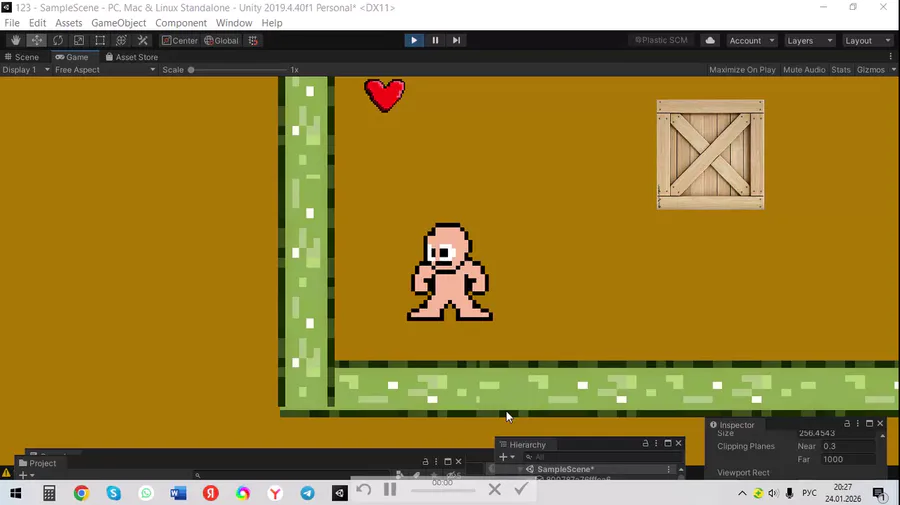900x505 pixels.
Task: Step one frame forward
Action: tap(456, 40)
